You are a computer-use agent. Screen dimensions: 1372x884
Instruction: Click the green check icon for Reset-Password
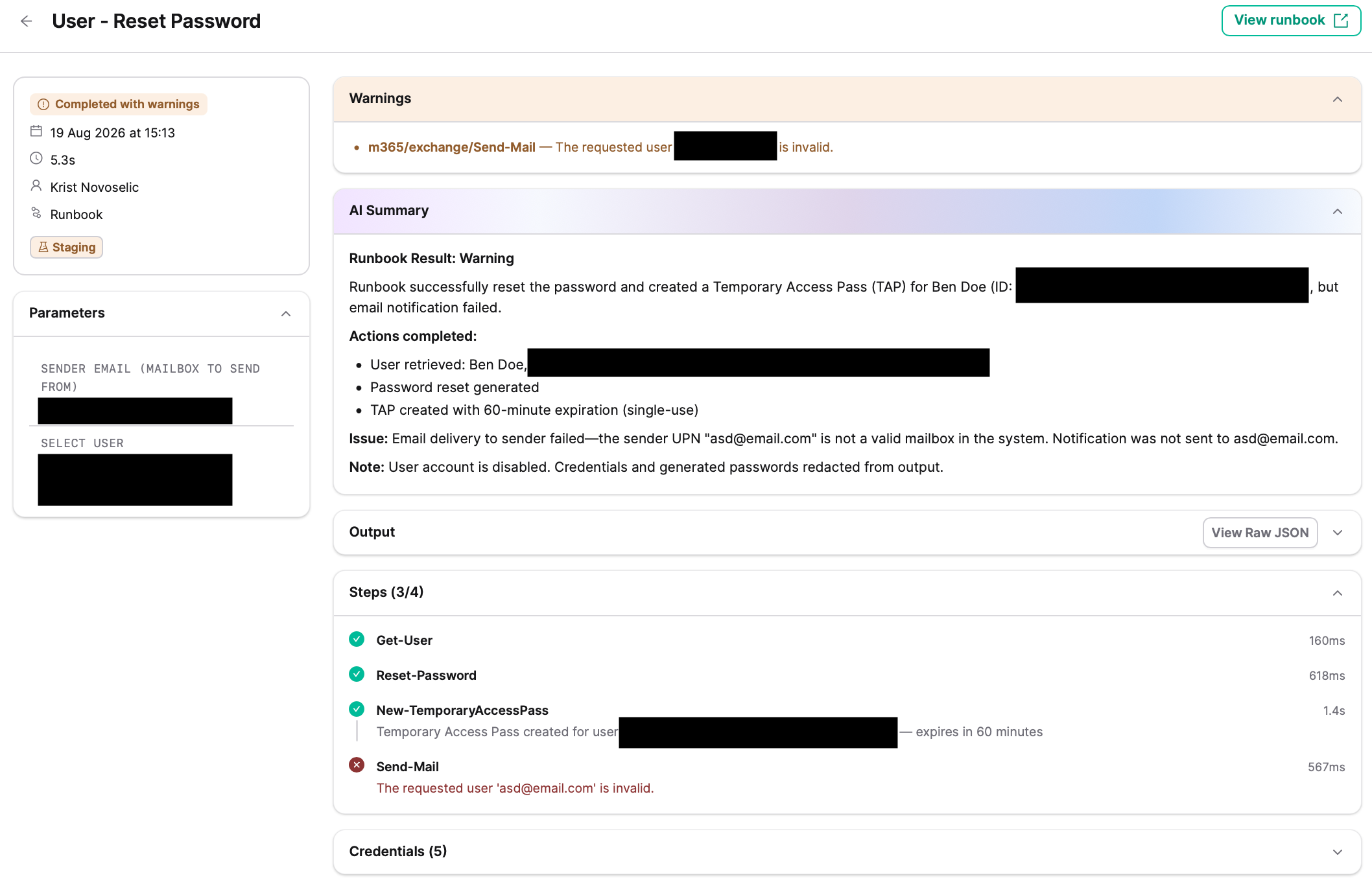pos(357,675)
